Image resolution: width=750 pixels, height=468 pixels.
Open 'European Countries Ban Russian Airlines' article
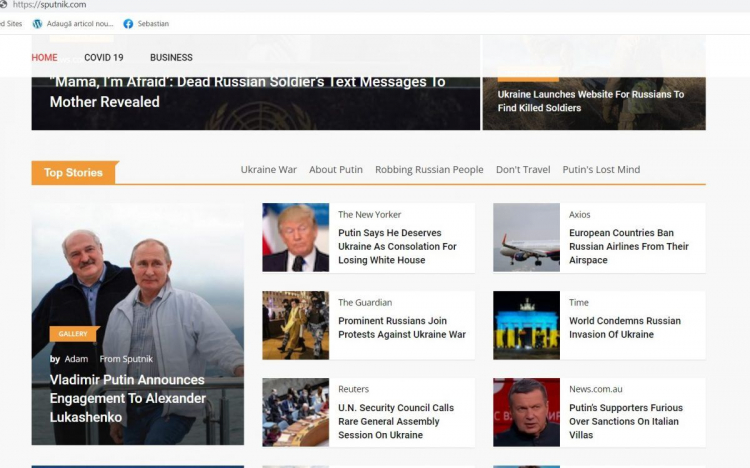629,246
